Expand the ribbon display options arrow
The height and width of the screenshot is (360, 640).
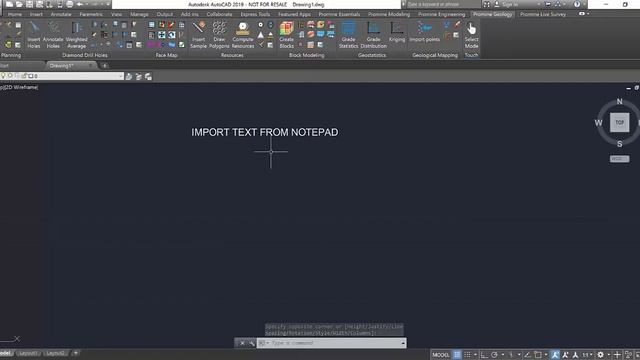pos(588,14)
